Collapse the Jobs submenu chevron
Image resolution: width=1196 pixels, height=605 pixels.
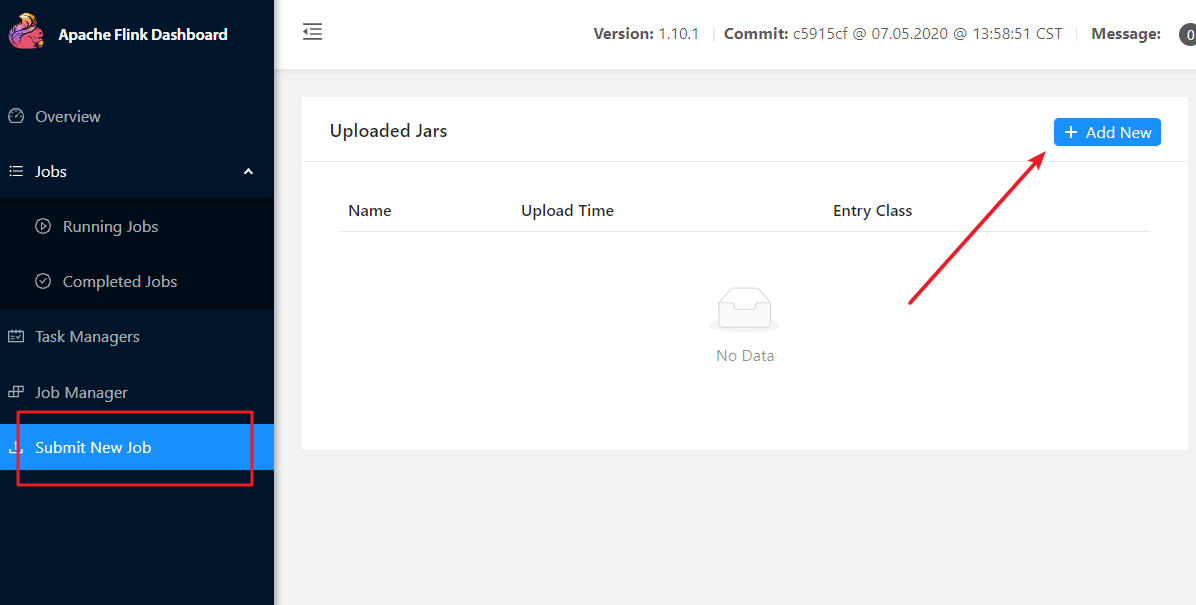tap(248, 172)
